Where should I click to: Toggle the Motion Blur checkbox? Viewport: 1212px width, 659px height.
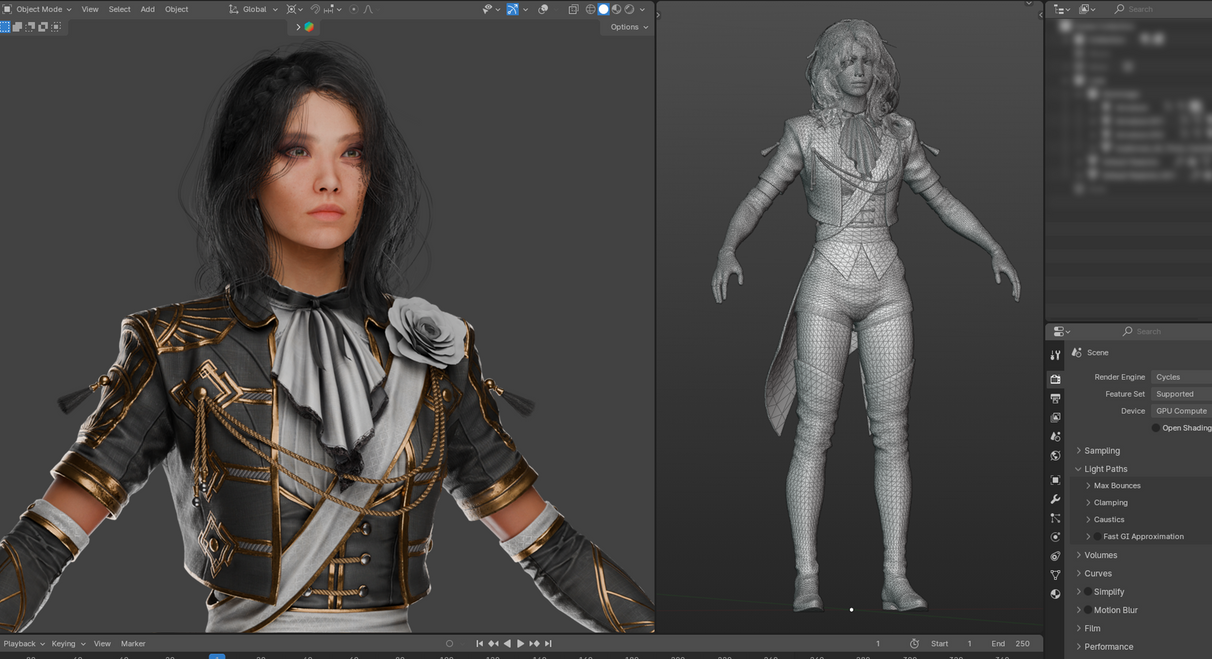[1088, 610]
